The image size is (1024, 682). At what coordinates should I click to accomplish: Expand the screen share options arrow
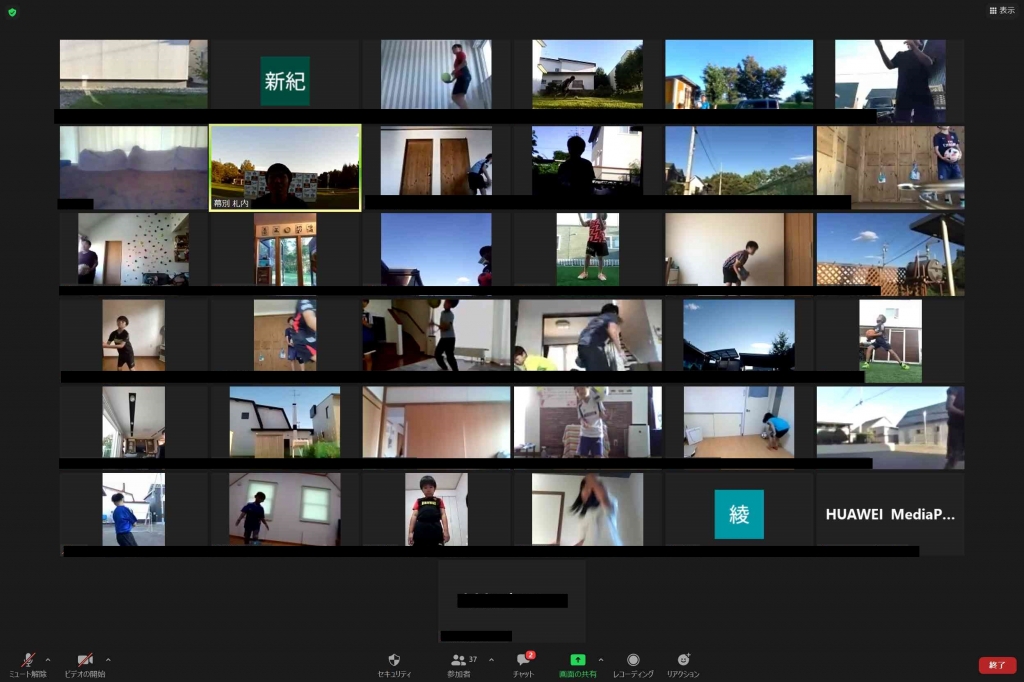(x=601, y=660)
